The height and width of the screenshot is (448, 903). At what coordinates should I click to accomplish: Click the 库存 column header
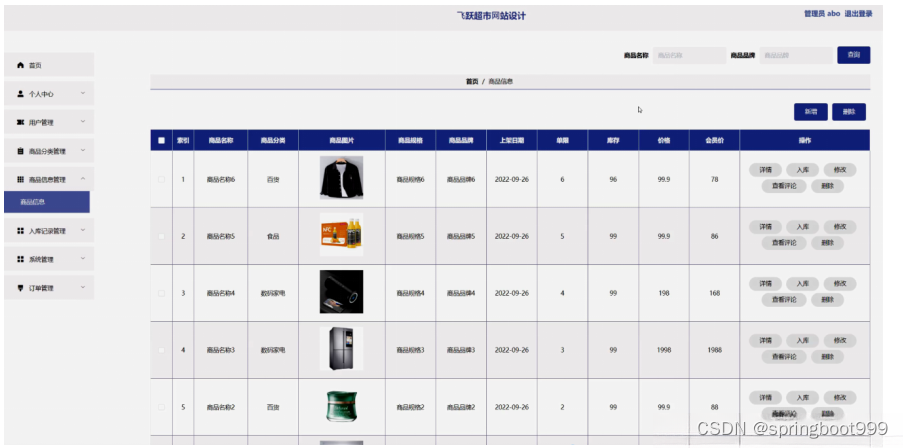(x=613, y=140)
